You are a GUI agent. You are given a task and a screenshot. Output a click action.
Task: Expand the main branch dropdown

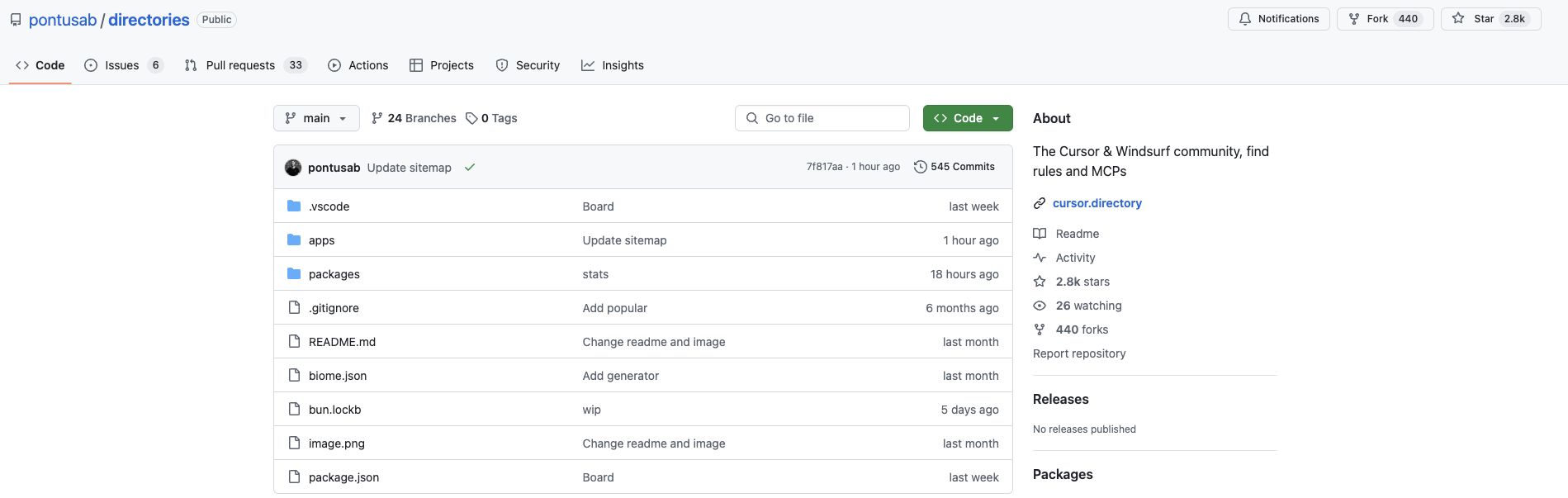[316, 118]
